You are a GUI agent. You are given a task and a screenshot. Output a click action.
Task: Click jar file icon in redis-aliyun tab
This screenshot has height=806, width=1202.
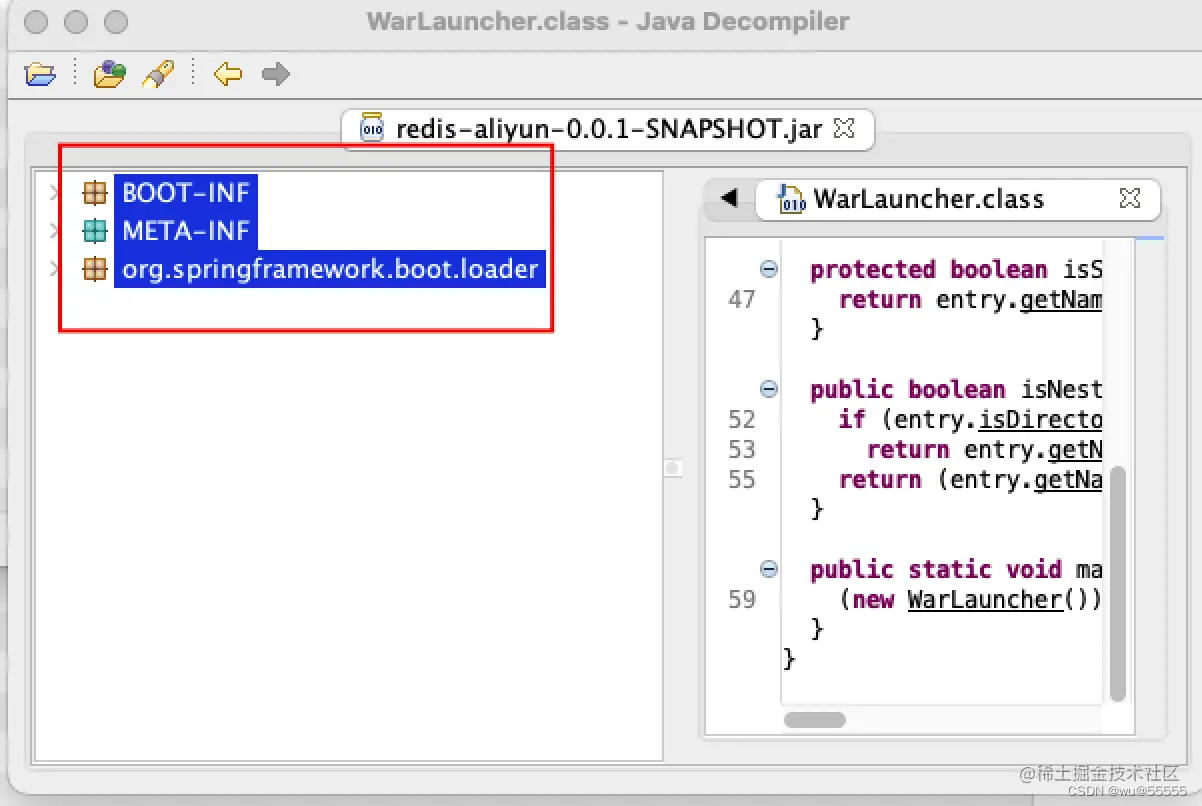372,128
